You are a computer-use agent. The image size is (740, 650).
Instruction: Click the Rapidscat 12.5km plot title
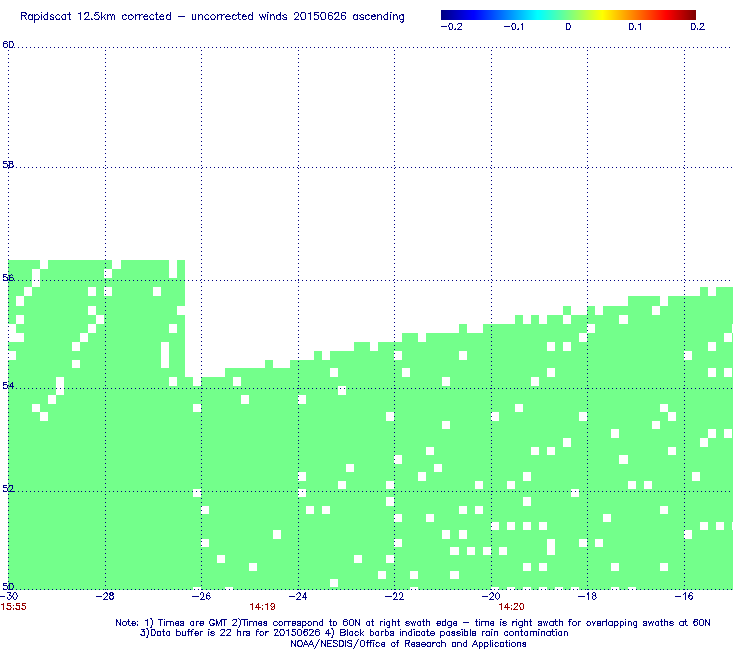click(212, 17)
